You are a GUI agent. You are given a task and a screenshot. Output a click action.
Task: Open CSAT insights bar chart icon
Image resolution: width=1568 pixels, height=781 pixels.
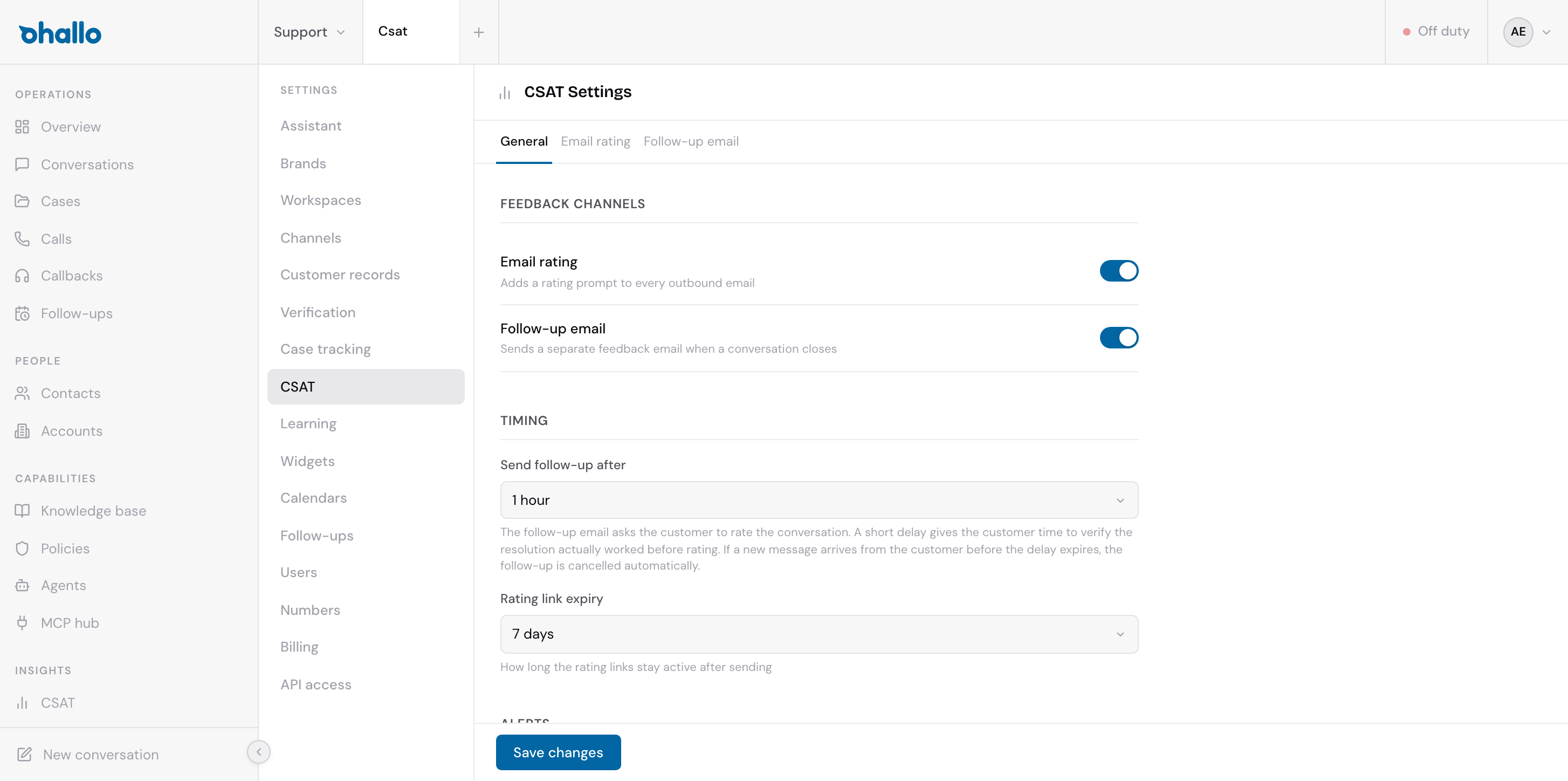tap(22, 702)
